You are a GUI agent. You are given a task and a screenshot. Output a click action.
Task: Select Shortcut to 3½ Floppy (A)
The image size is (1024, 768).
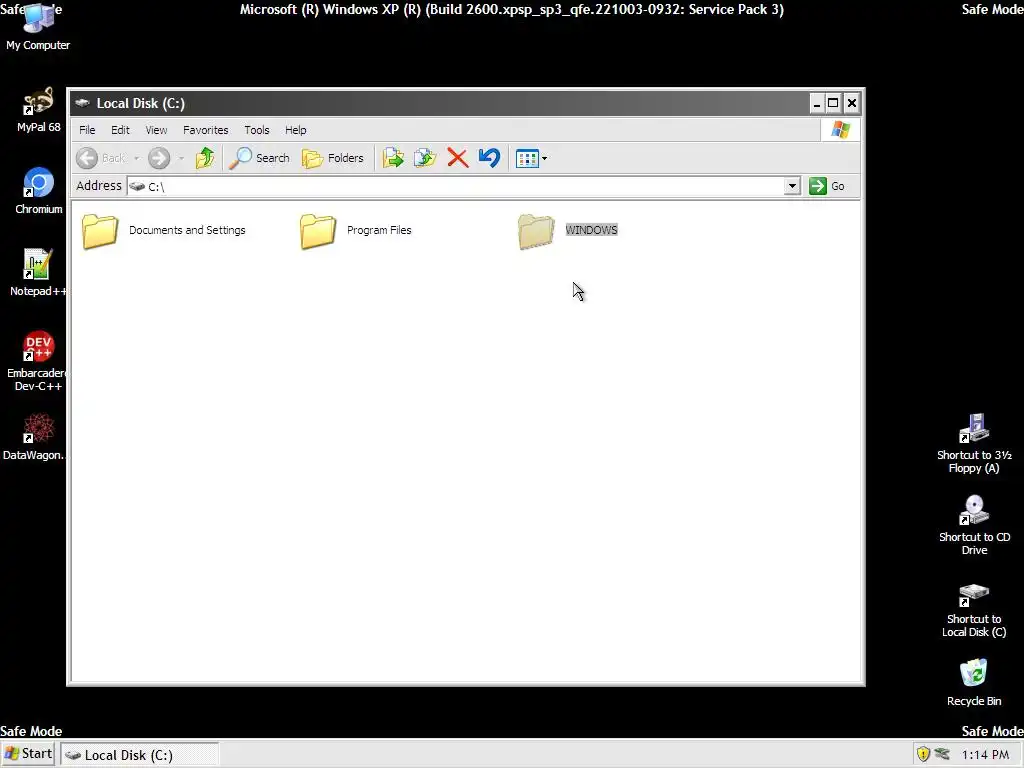(x=974, y=443)
